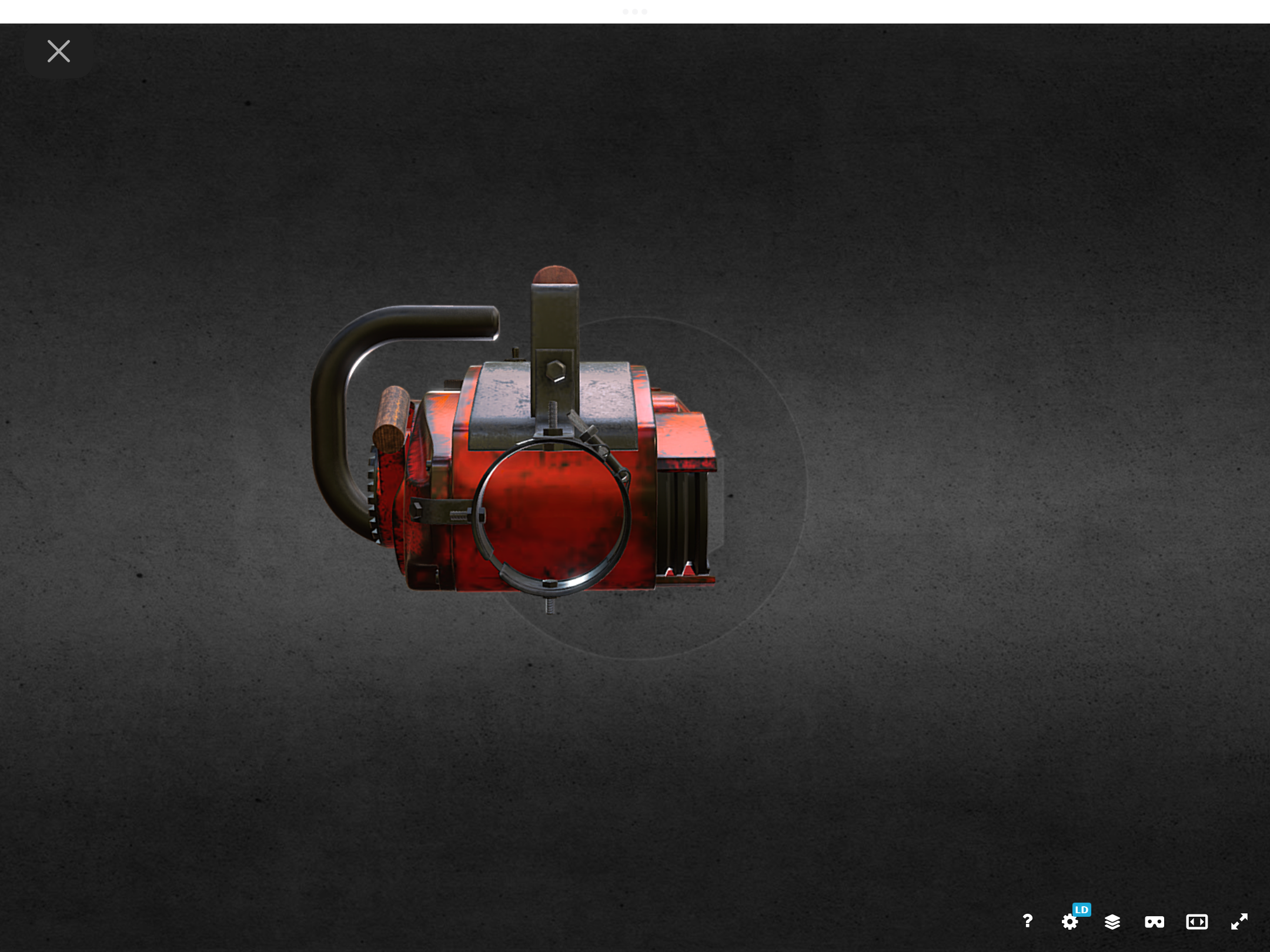The width and height of the screenshot is (1270, 952).
Task: Enter VR mode with headset icon
Action: pos(1154,921)
